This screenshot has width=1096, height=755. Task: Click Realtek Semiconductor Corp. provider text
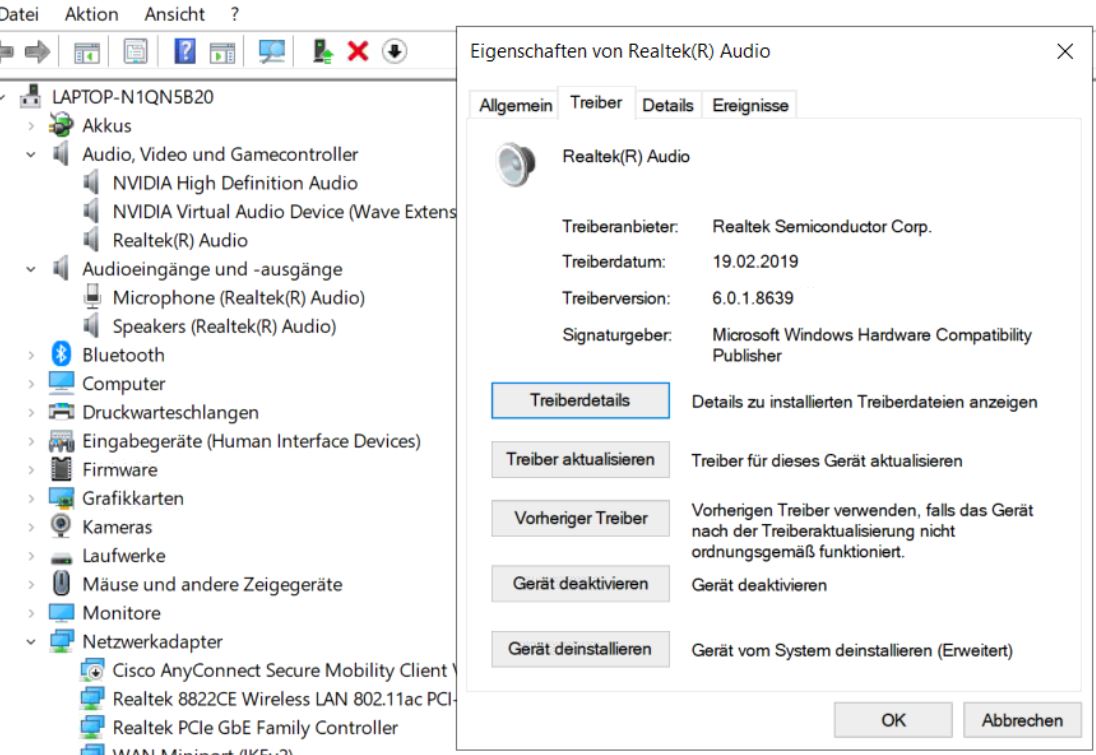(822, 226)
